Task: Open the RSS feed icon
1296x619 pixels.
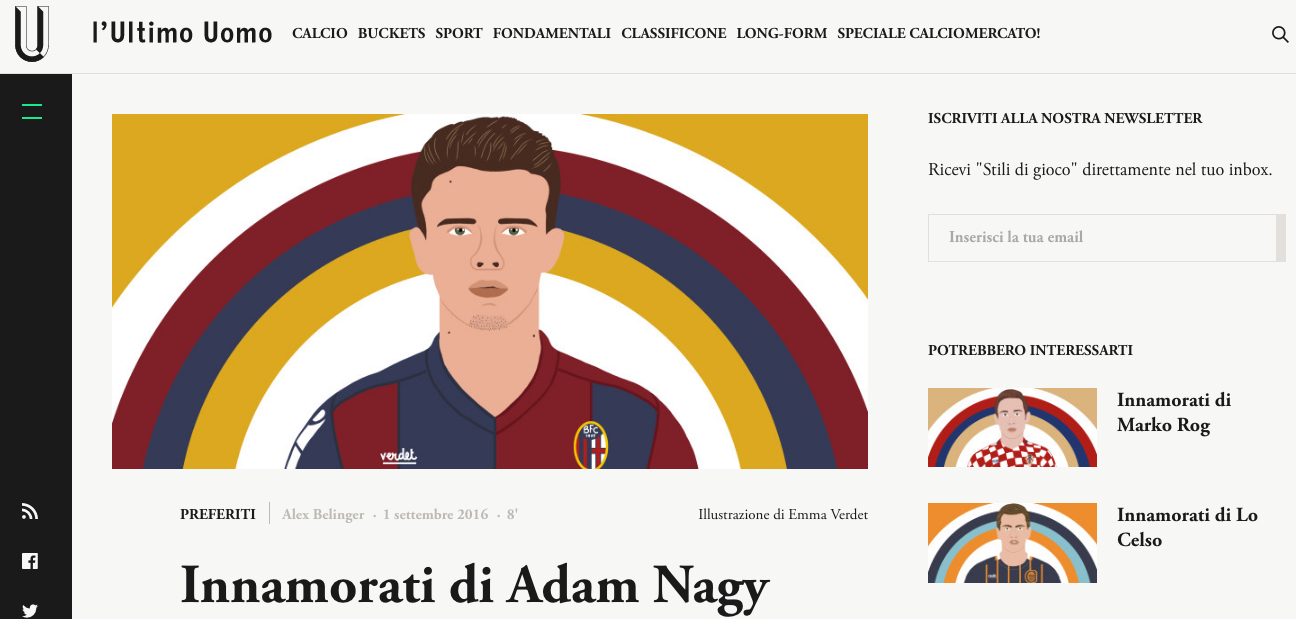Action: (x=30, y=512)
